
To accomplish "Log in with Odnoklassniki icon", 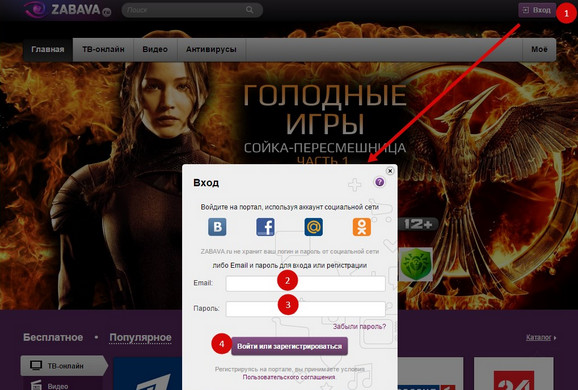I will [362, 227].
